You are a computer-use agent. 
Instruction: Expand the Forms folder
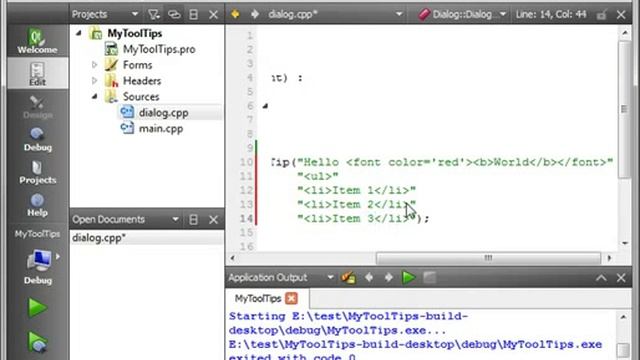(x=94, y=65)
